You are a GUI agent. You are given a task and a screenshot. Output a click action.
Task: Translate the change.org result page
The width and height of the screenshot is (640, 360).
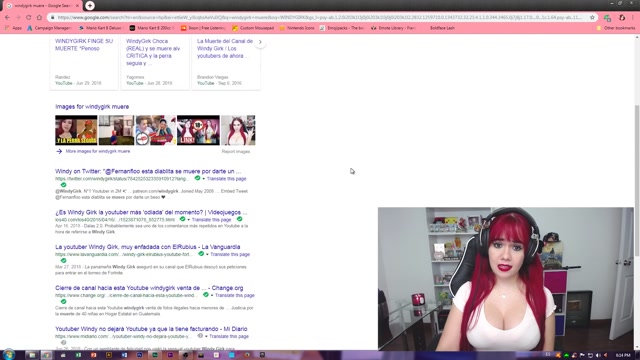click(x=235, y=295)
